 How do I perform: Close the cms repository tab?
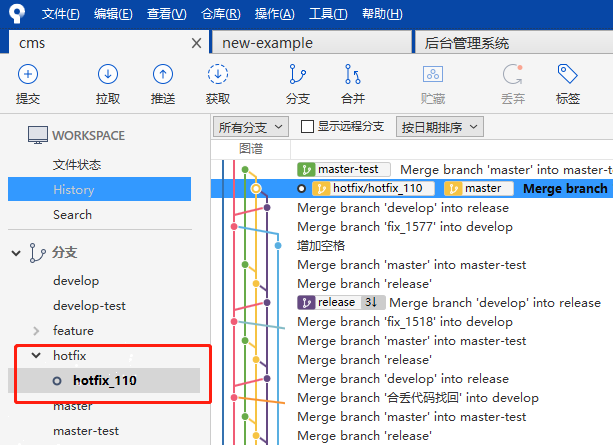196,43
